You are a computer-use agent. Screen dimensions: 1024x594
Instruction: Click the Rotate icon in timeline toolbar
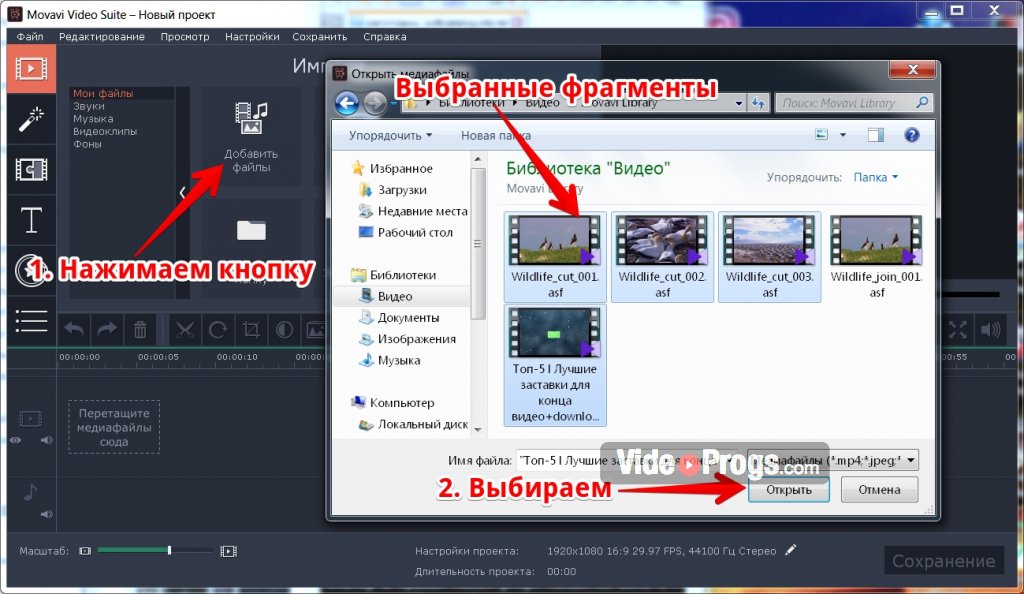[218, 330]
